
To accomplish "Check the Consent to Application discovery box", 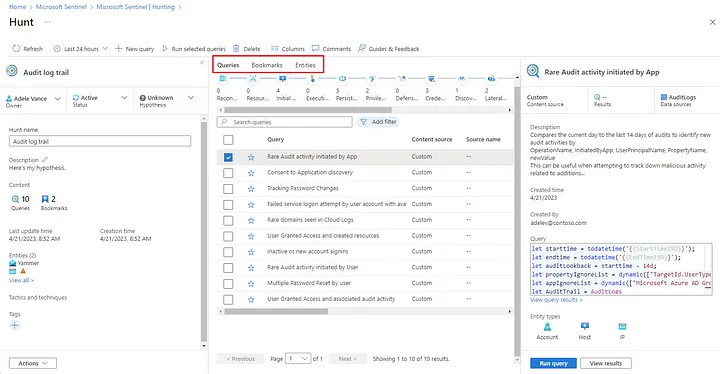I will 228,173.
